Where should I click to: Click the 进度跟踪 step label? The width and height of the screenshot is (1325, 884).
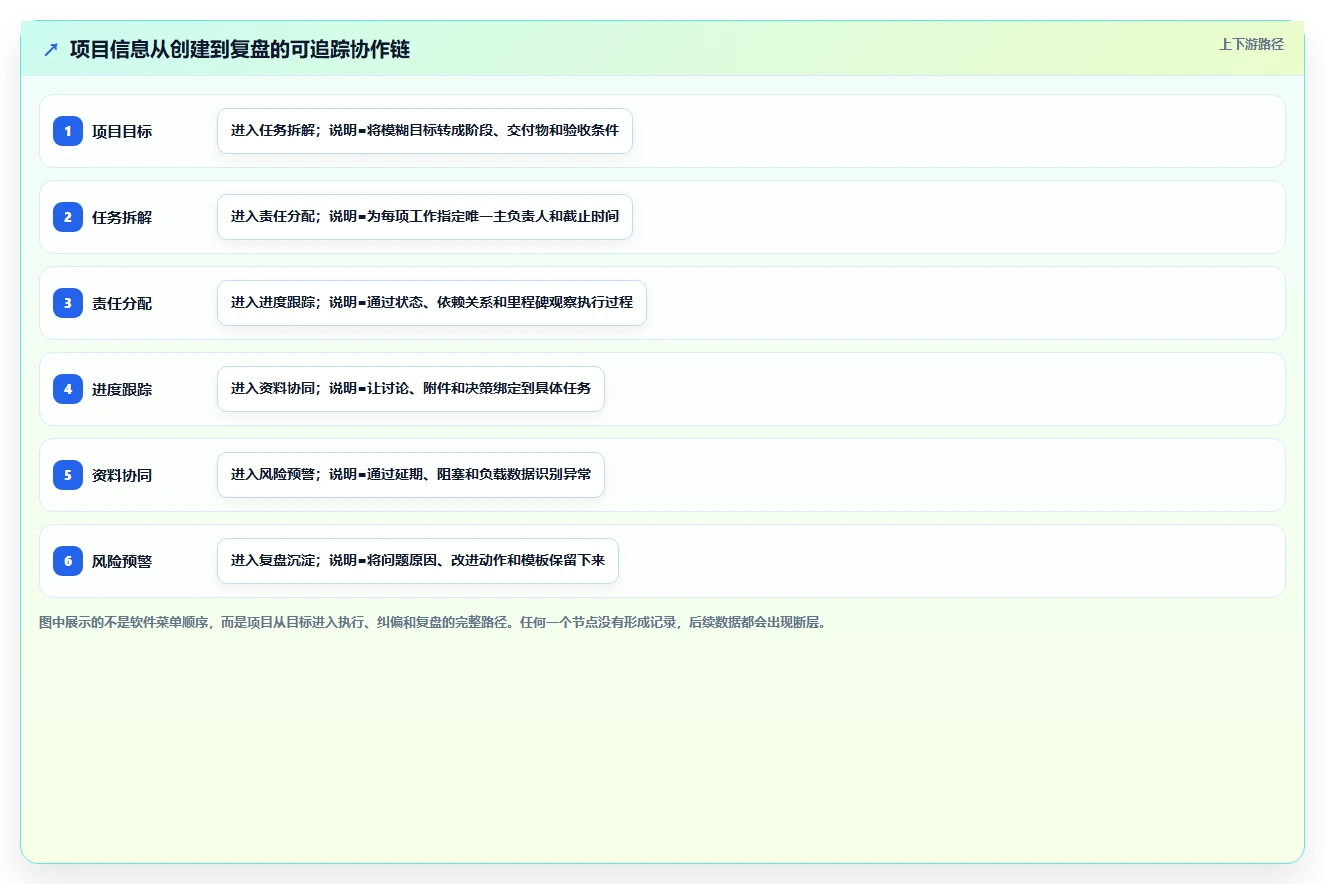click(x=122, y=389)
